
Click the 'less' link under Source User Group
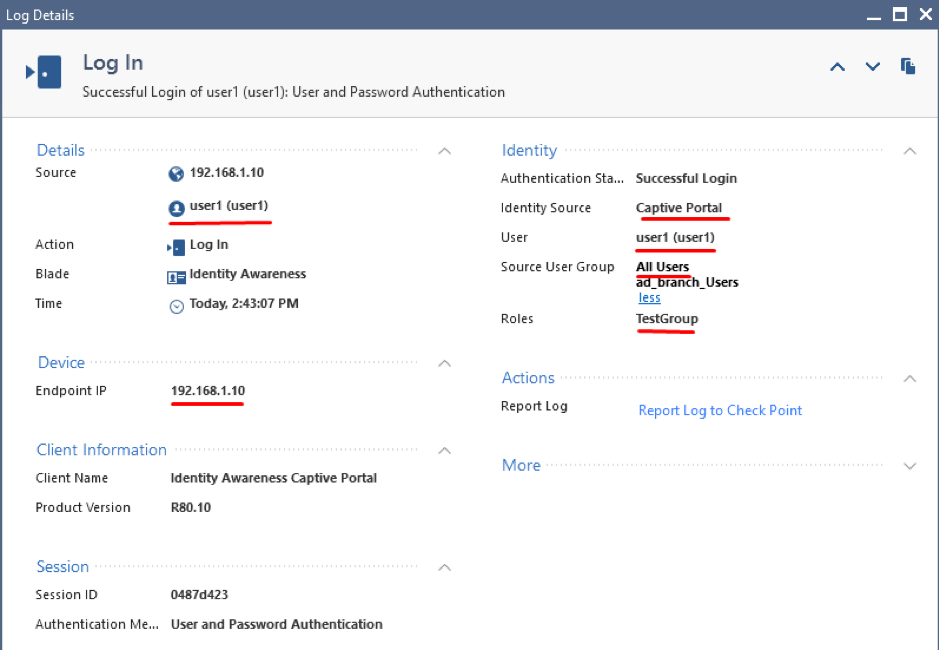pyautogui.click(x=649, y=298)
